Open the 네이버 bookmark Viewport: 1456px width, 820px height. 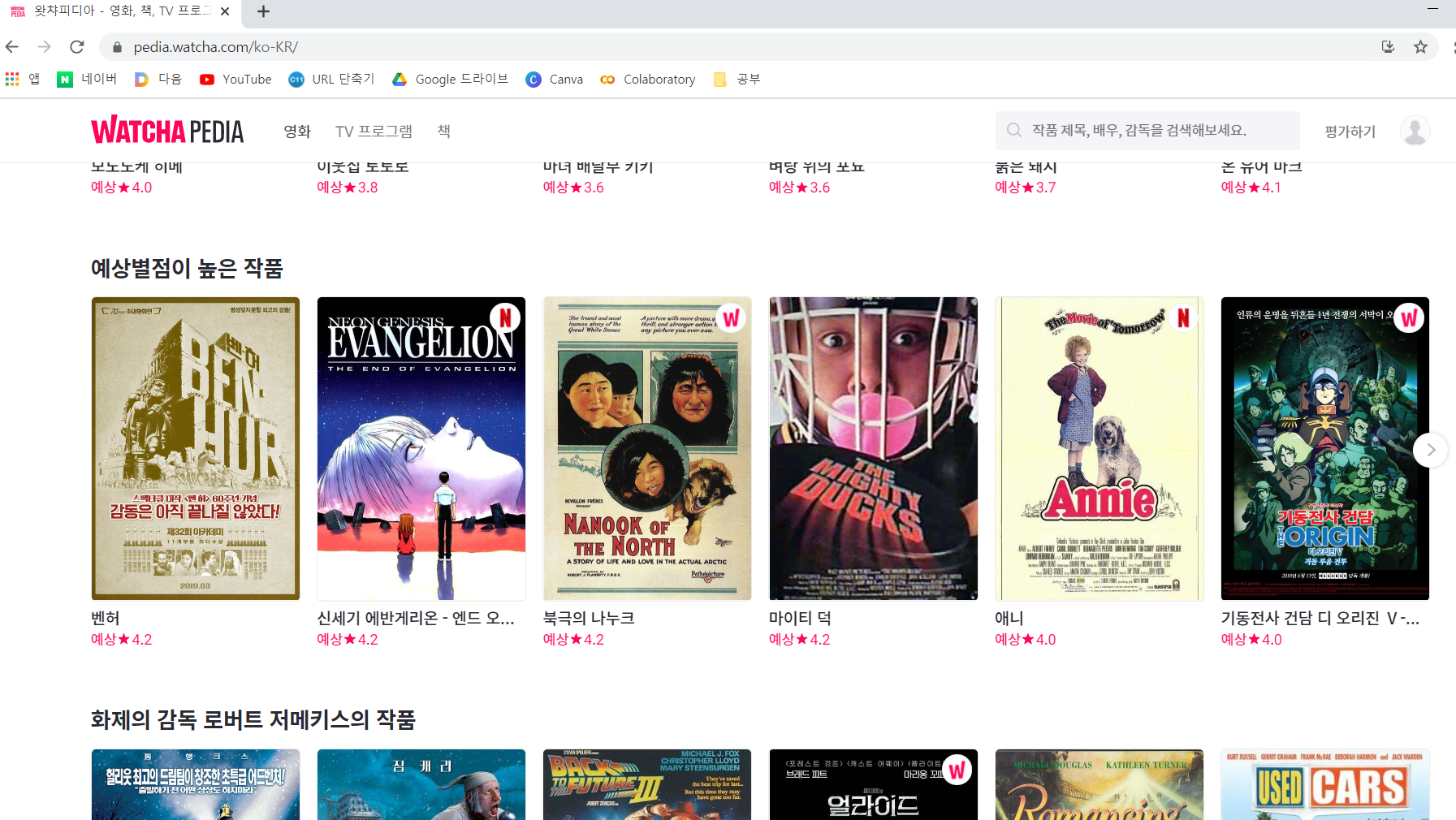point(87,79)
